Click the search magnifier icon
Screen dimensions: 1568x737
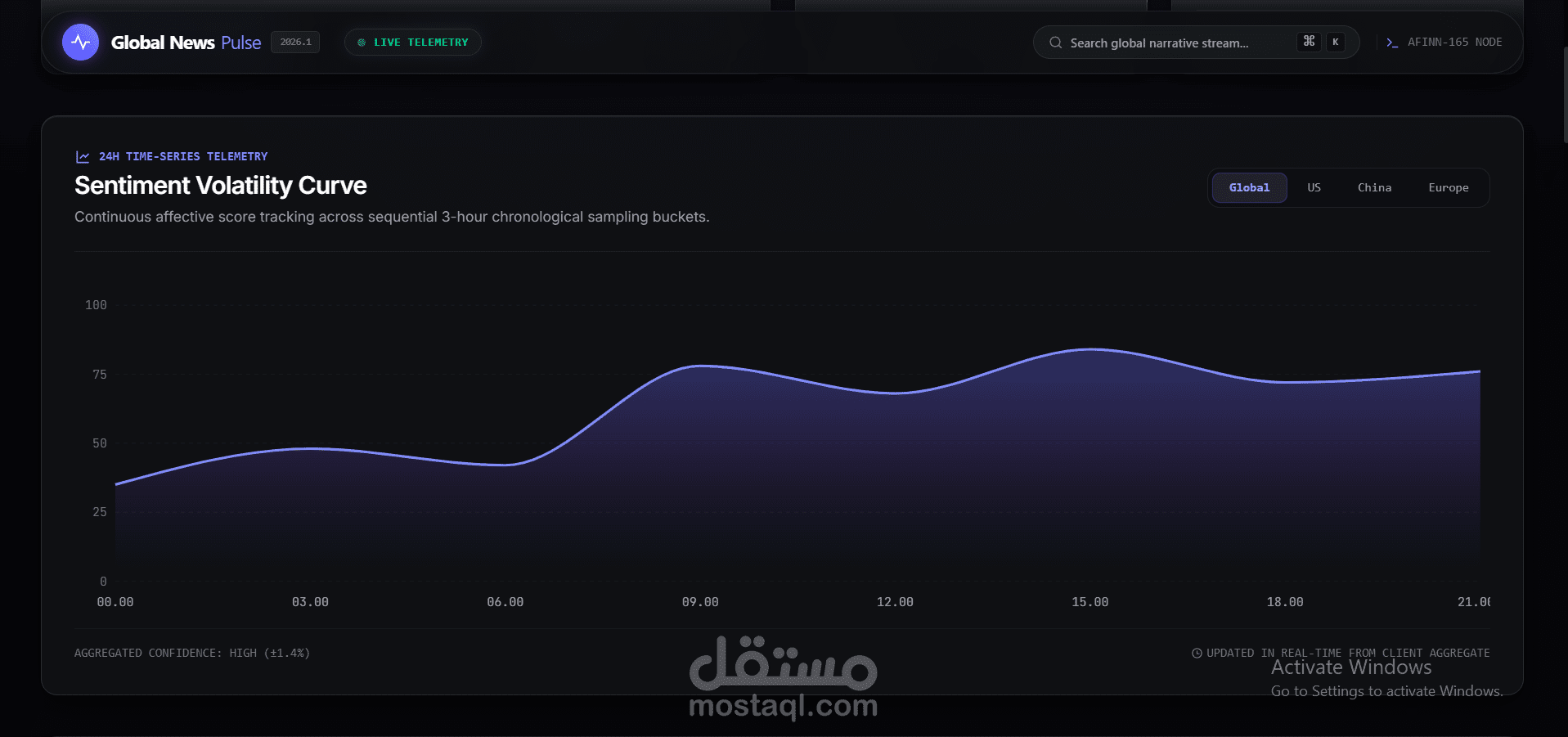coord(1055,43)
